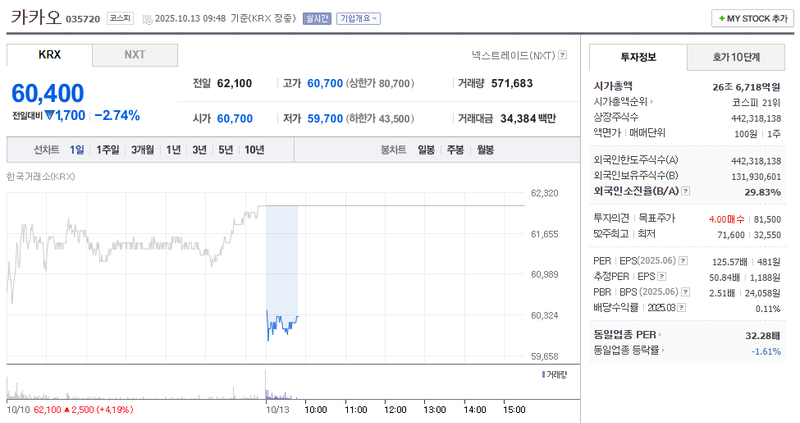This screenshot has width=800, height=423.
Task: Select the 1주일 line chart period
Action: [108, 150]
